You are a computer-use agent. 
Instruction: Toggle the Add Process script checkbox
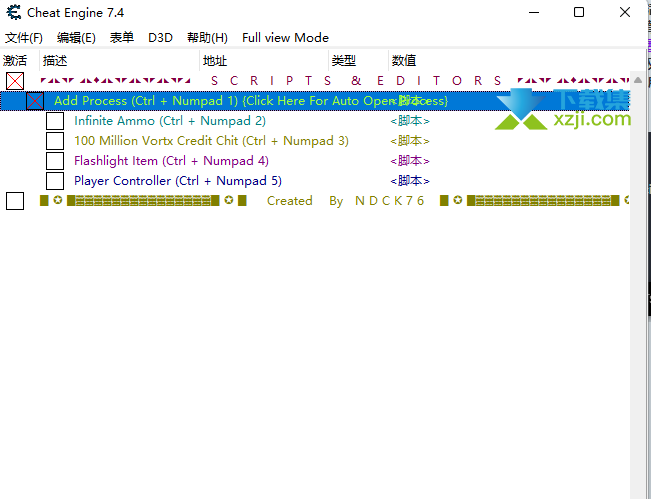pos(35,101)
